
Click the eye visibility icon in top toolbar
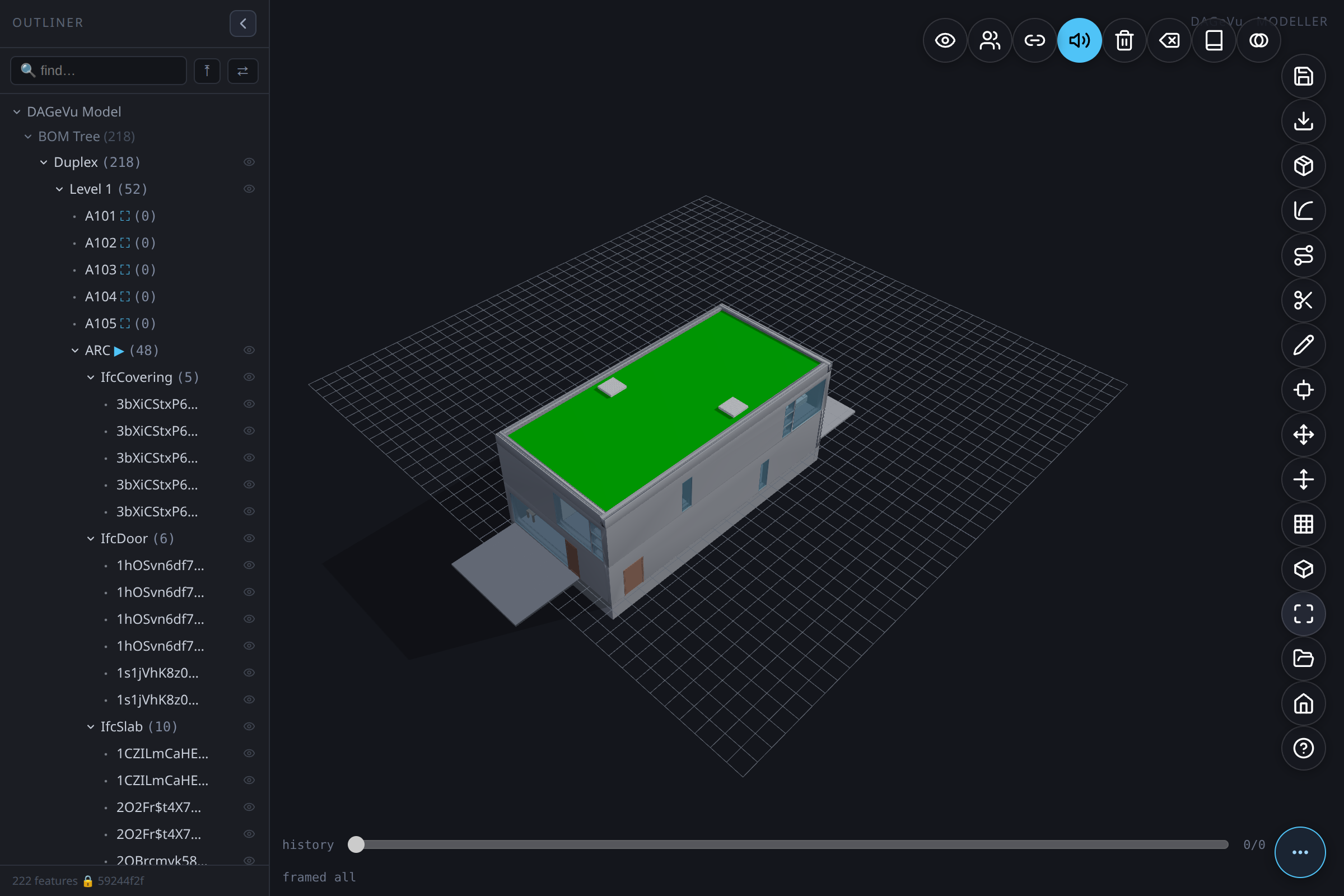point(945,40)
